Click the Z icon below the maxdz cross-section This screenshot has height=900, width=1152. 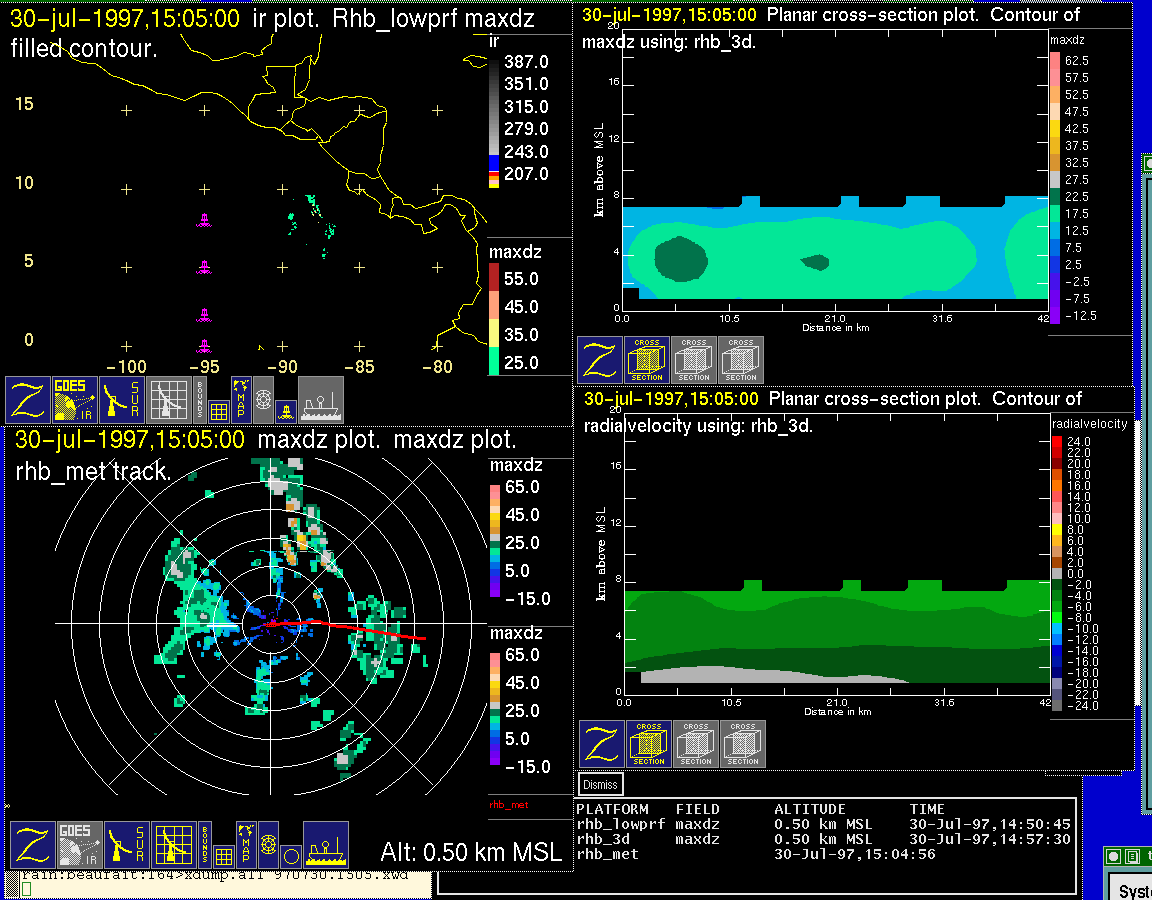pyautogui.click(x=600, y=360)
